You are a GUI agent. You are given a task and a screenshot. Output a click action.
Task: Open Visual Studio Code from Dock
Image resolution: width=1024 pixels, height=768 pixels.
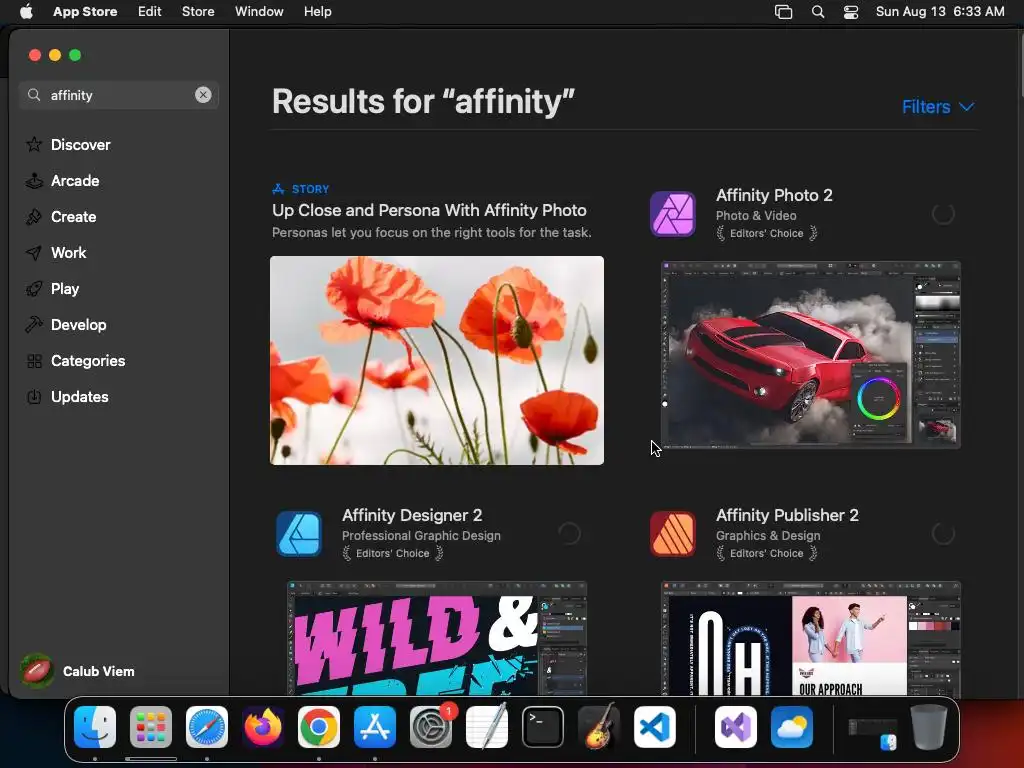pos(654,727)
